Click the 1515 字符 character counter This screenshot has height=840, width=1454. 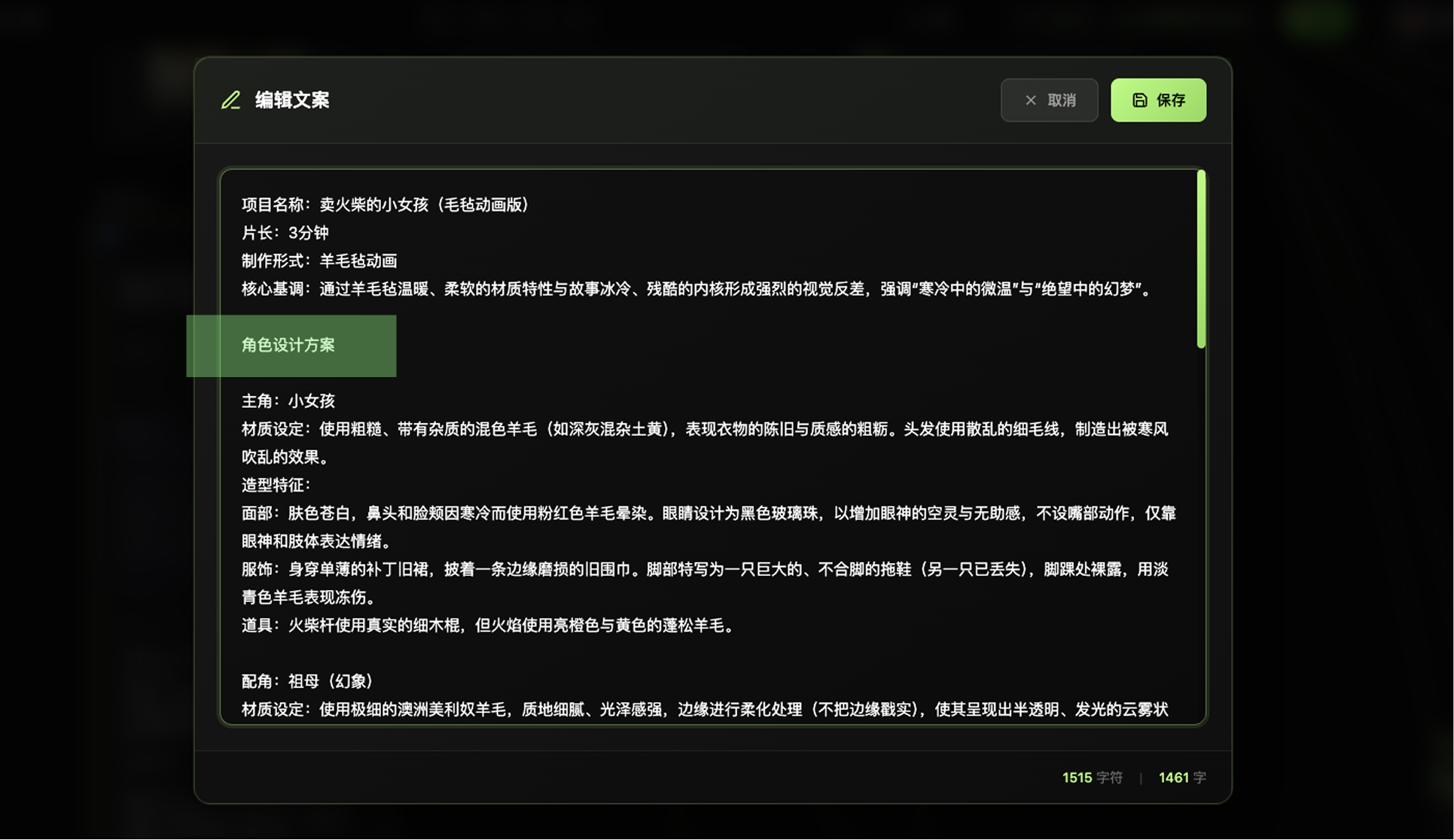click(x=1091, y=778)
